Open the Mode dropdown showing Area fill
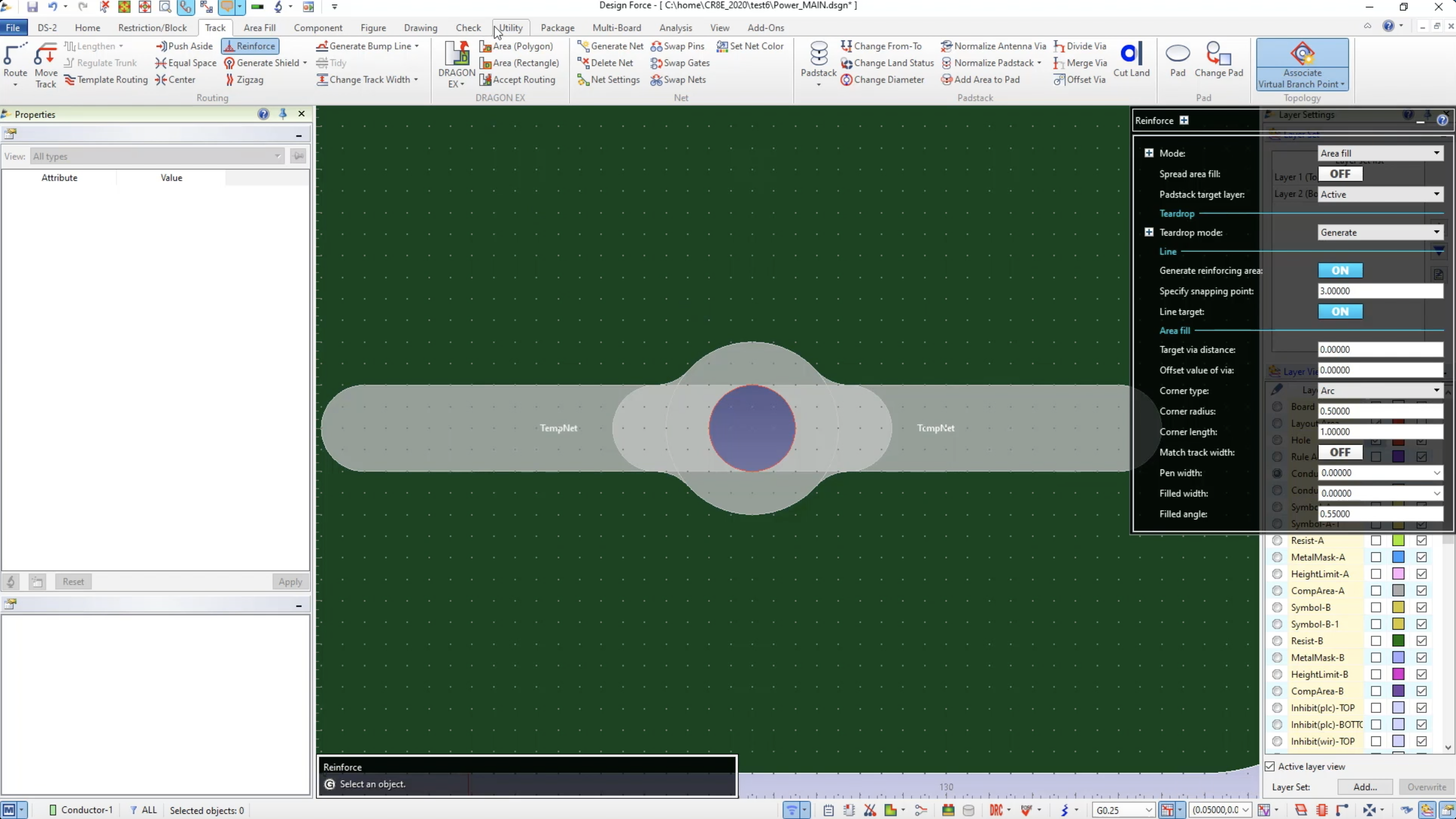 (x=1380, y=153)
